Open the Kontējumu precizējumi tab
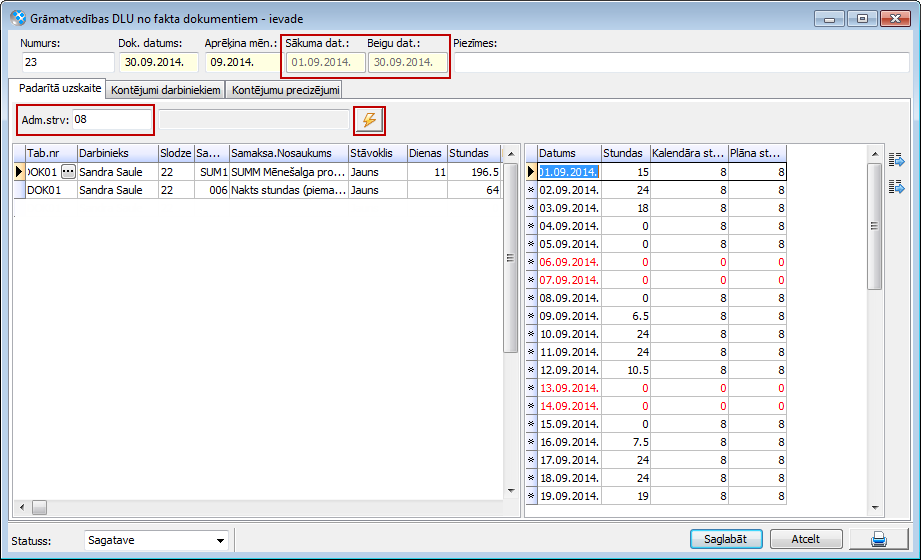 pos(287,90)
